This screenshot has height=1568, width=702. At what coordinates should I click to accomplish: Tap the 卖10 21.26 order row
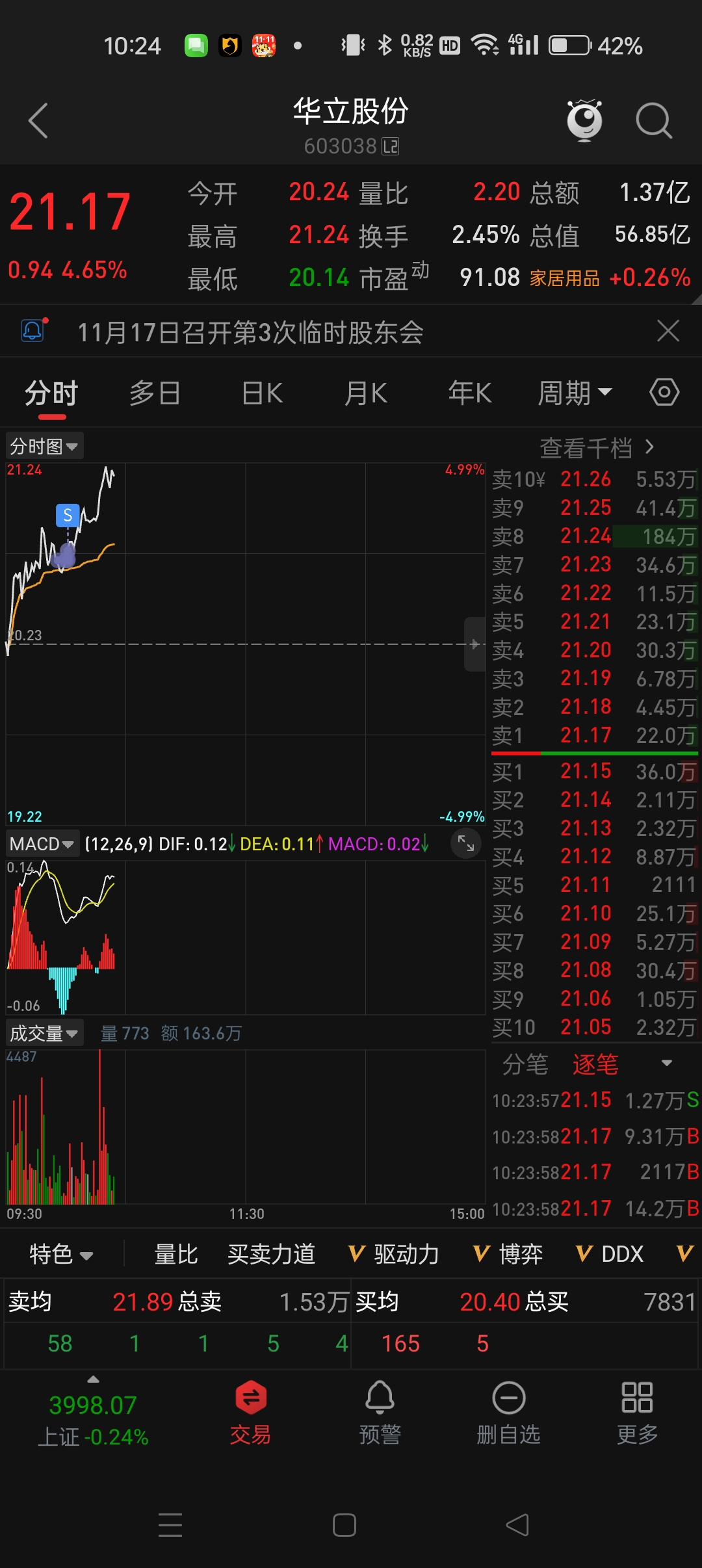click(594, 479)
